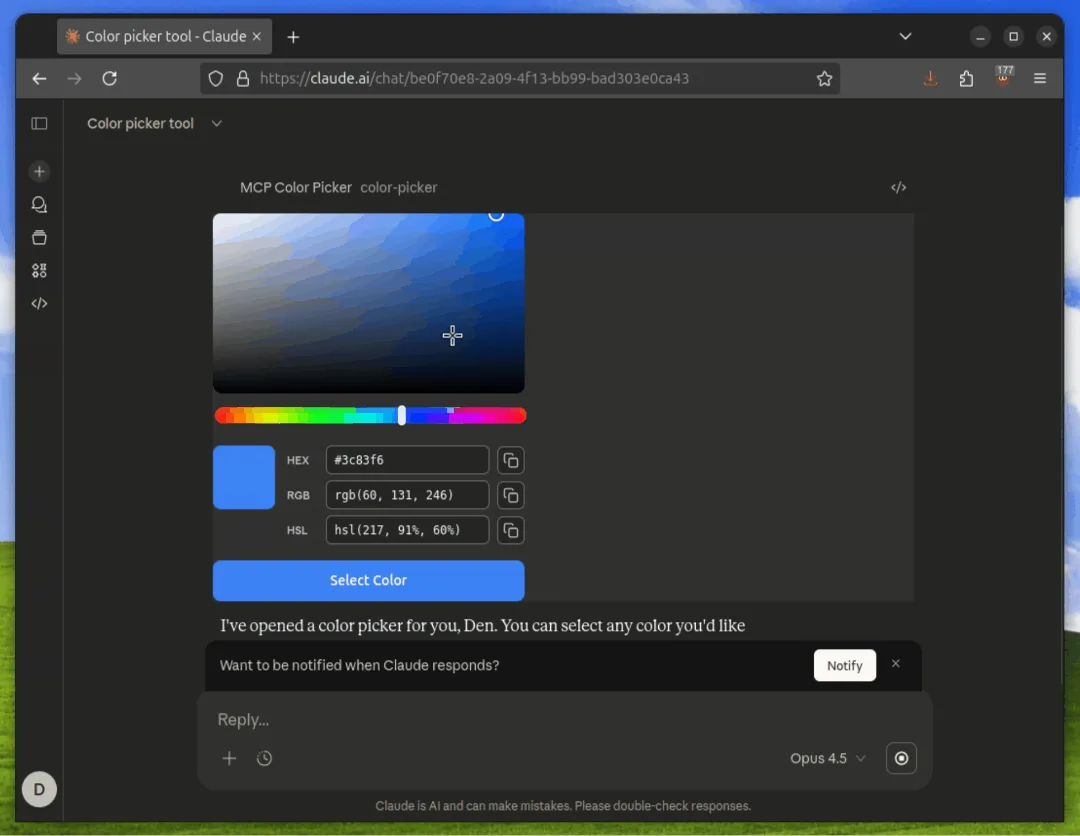
Task: Open browser extensions puzzle icon
Action: tap(966, 79)
